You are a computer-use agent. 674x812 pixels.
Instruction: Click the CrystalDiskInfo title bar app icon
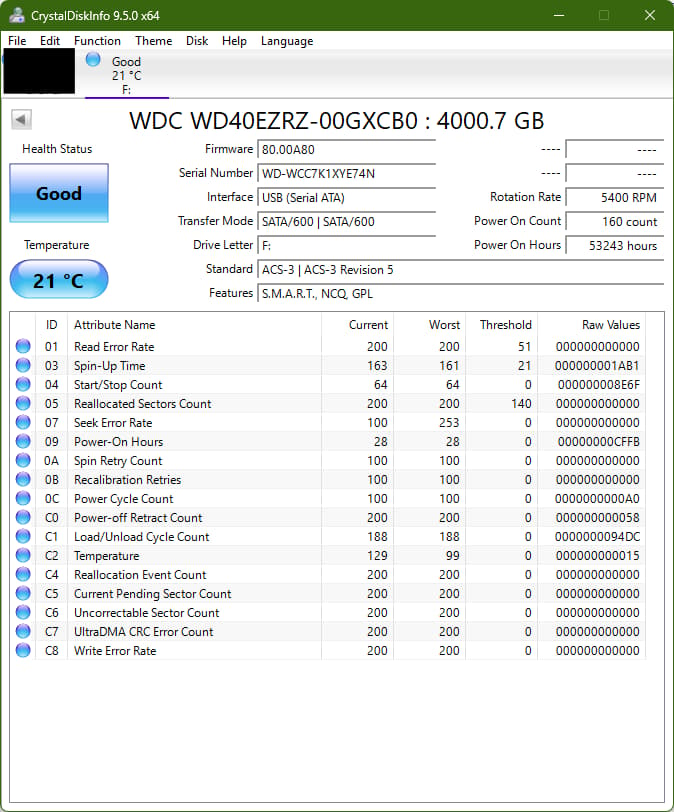17,15
